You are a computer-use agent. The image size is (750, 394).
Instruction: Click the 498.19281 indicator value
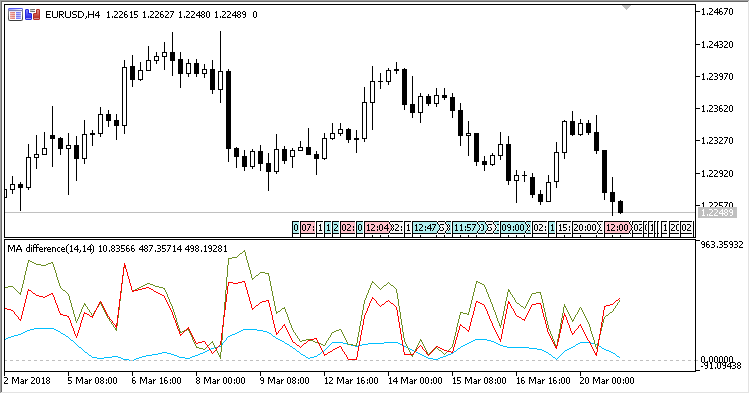click(x=207, y=249)
